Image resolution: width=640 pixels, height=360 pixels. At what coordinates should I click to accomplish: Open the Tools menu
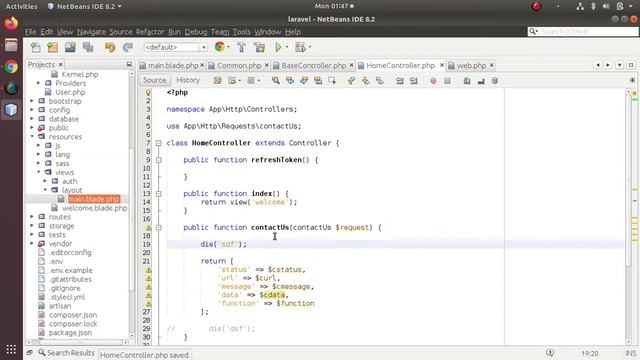[x=242, y=32]
